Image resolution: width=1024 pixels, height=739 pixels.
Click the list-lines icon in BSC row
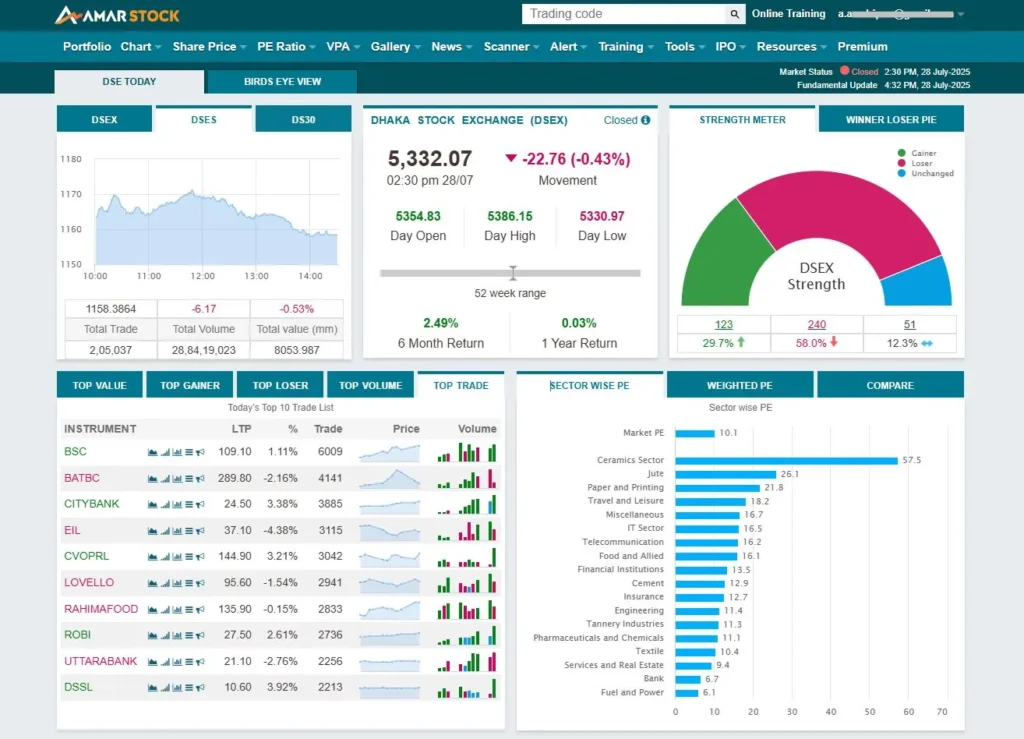coord(189,452)
